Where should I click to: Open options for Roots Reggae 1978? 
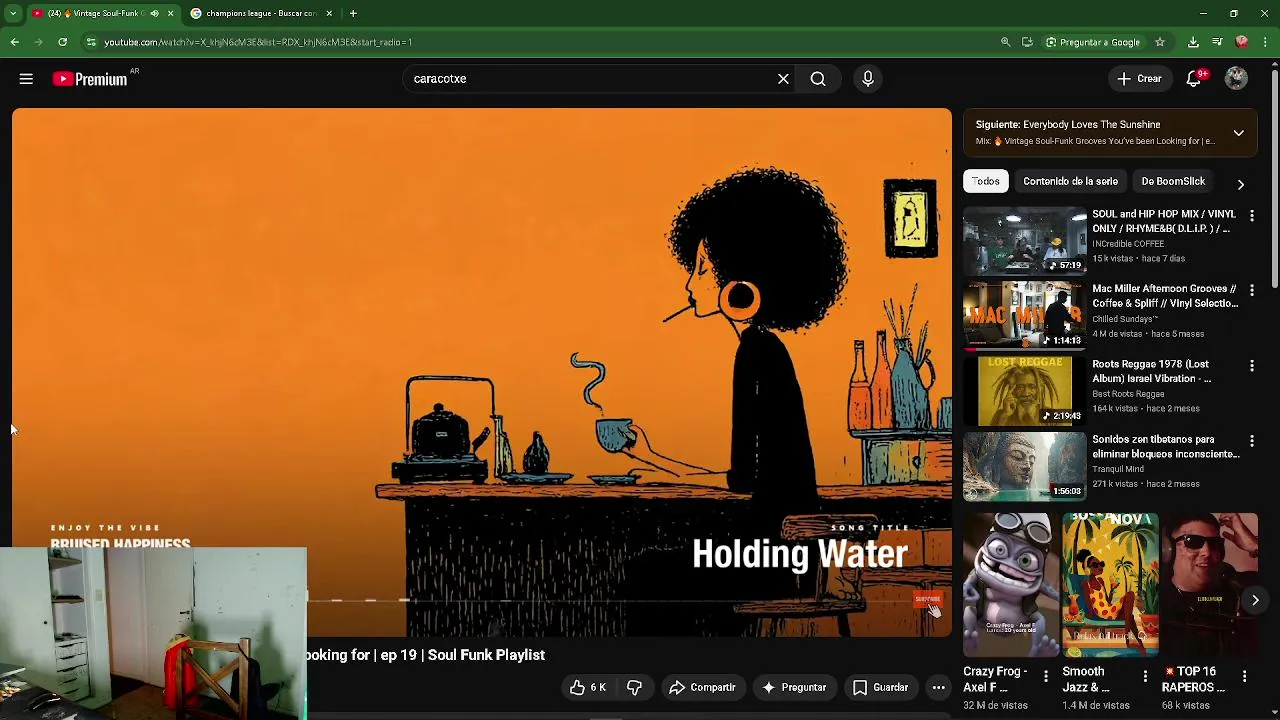click(x=1251, y=366)
